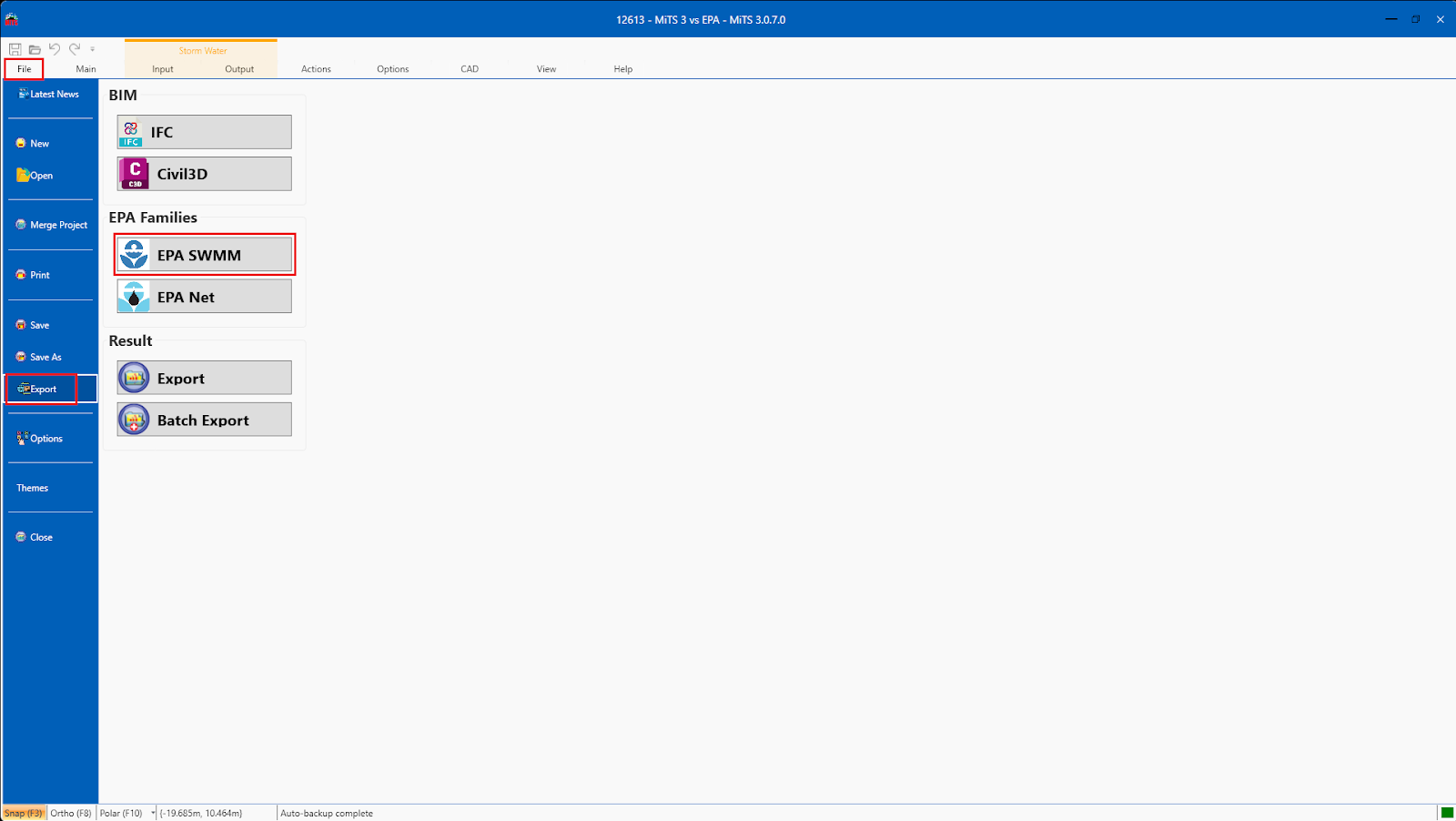The width and height of the screenshot is (1456, 821).
Task: Click the EPA Net export button
Action: pyautogui.click(x=204, y=297)
